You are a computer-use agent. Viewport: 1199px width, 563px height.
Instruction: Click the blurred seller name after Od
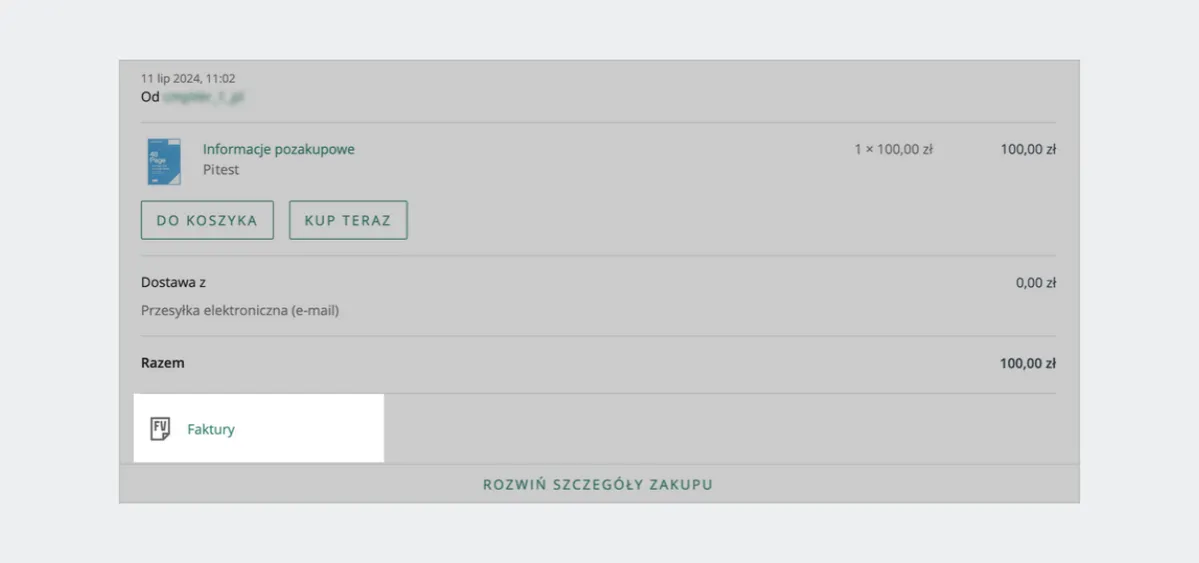point(204,97)
